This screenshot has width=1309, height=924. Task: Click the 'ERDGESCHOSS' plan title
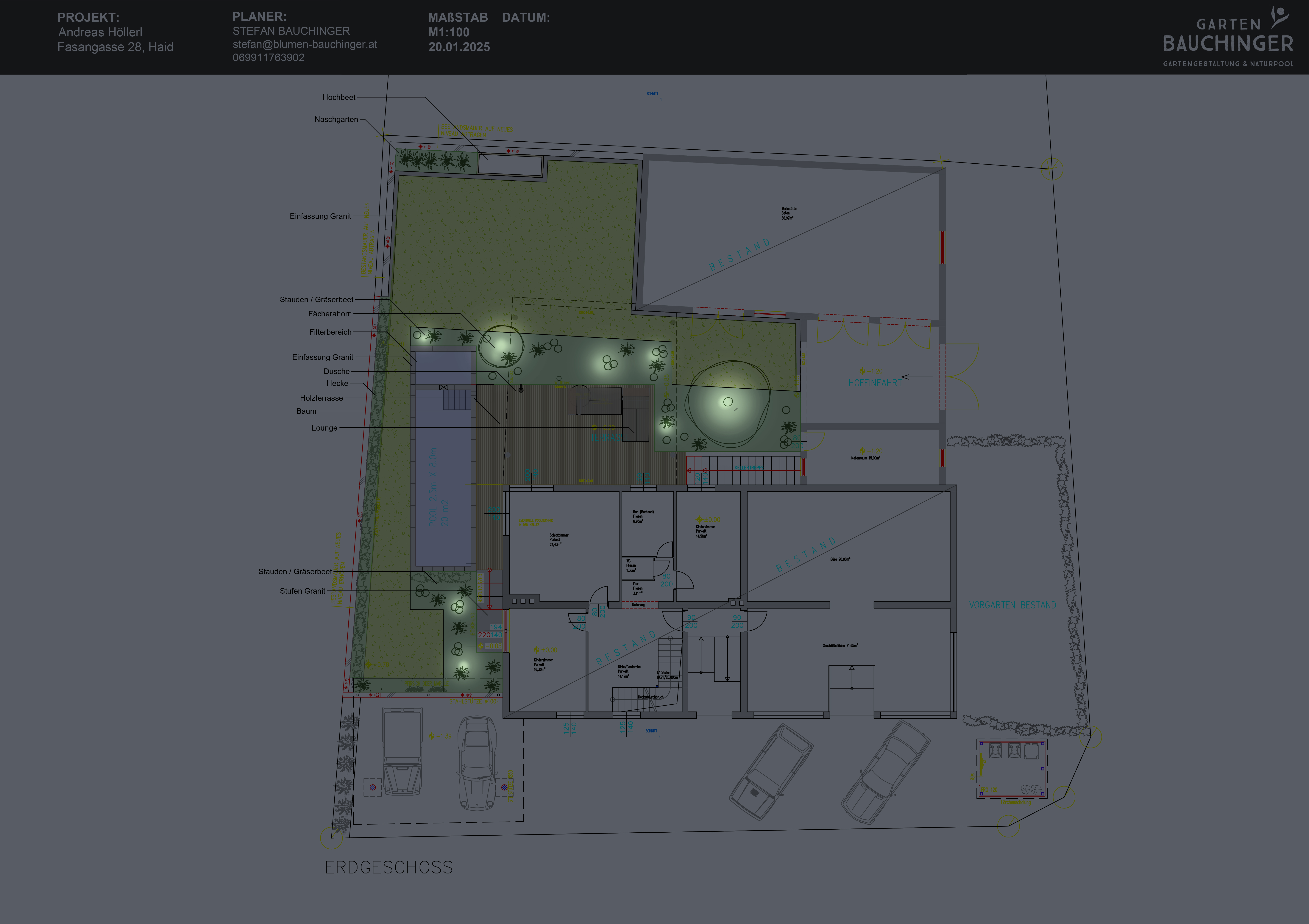click(x=389, y=868)
